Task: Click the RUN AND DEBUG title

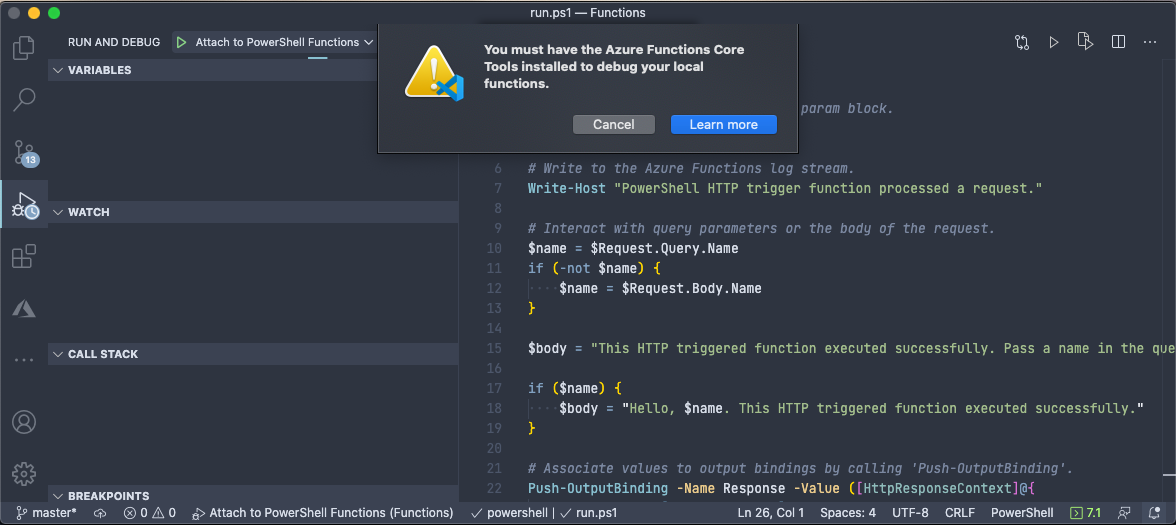Action: coord(114,42)
